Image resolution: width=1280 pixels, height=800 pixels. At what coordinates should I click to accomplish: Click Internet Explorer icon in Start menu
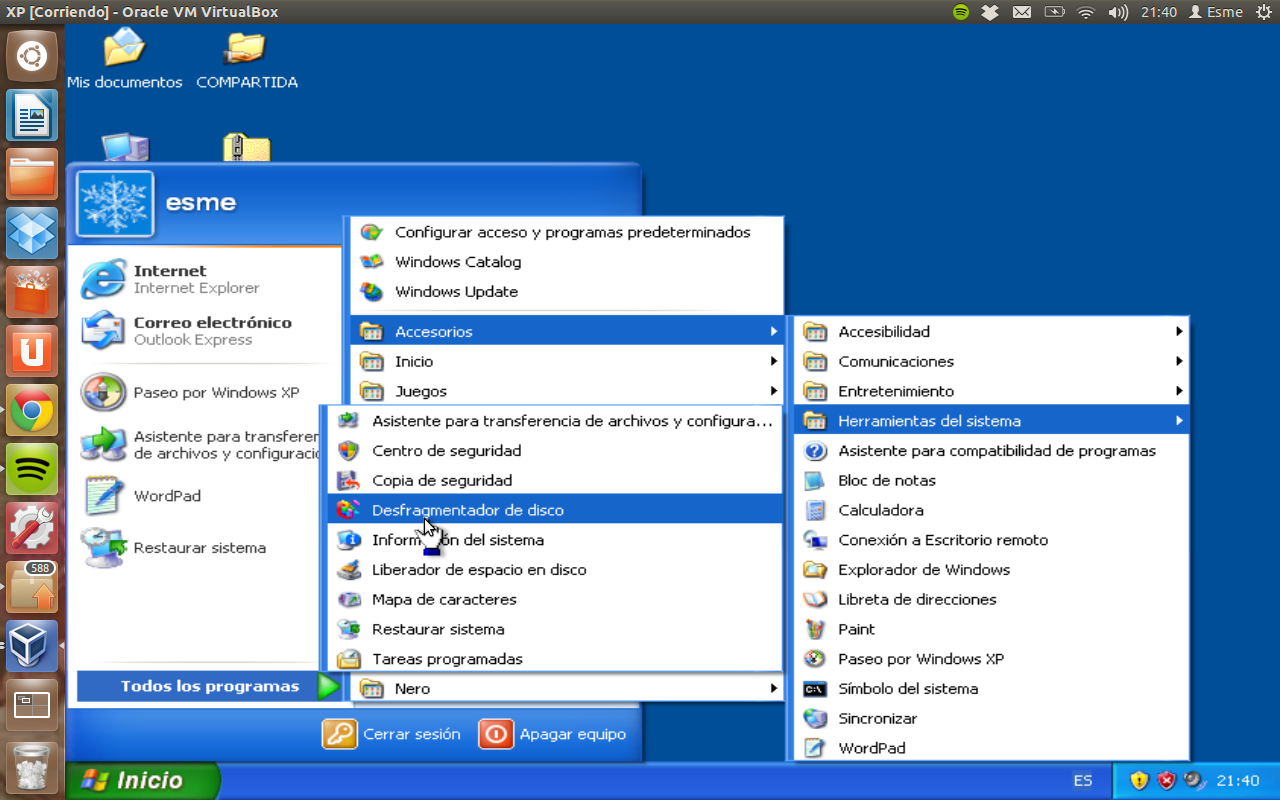pos(103,279)
